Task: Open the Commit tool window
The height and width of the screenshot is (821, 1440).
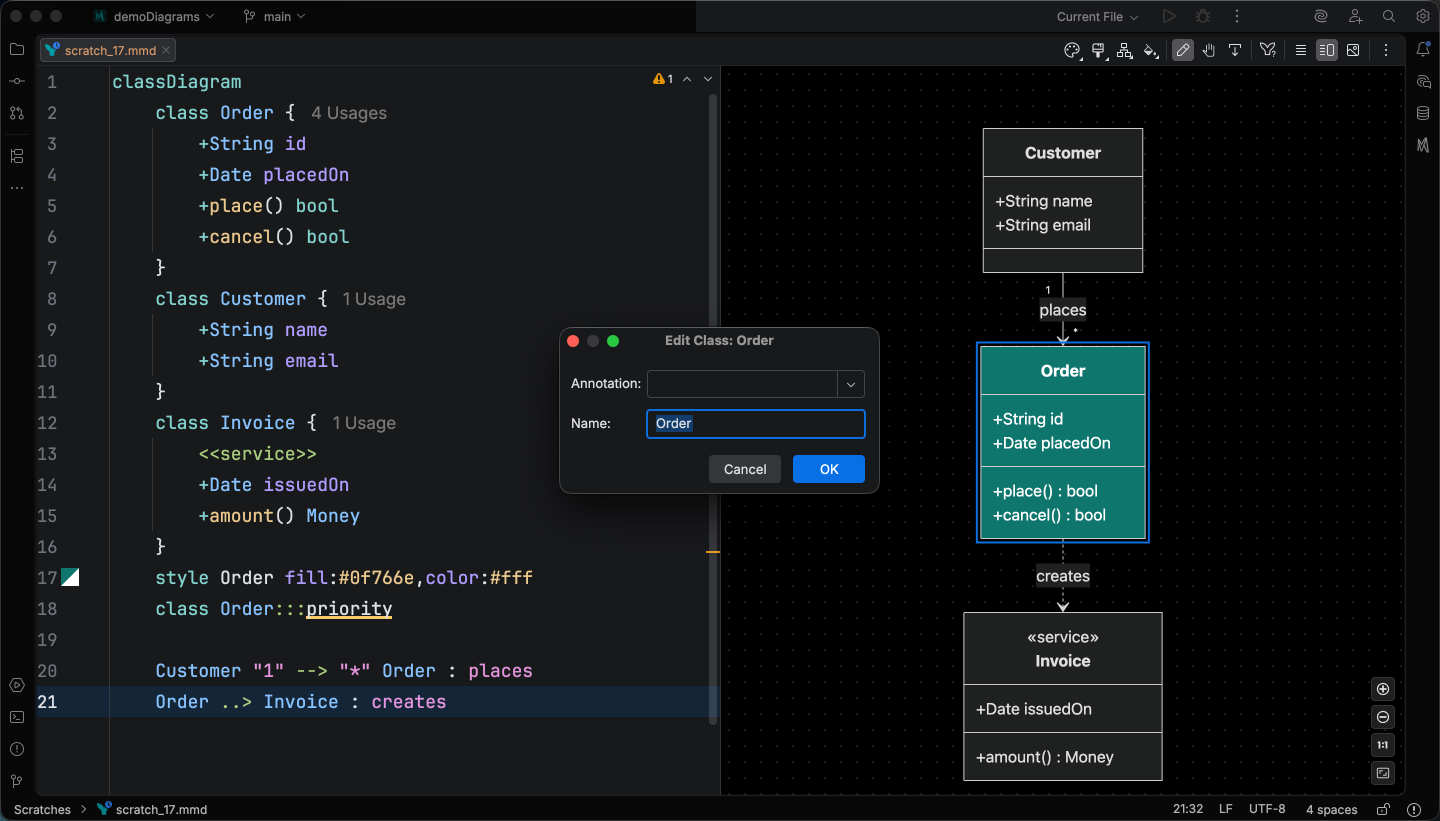Action: tap(17, 81)
